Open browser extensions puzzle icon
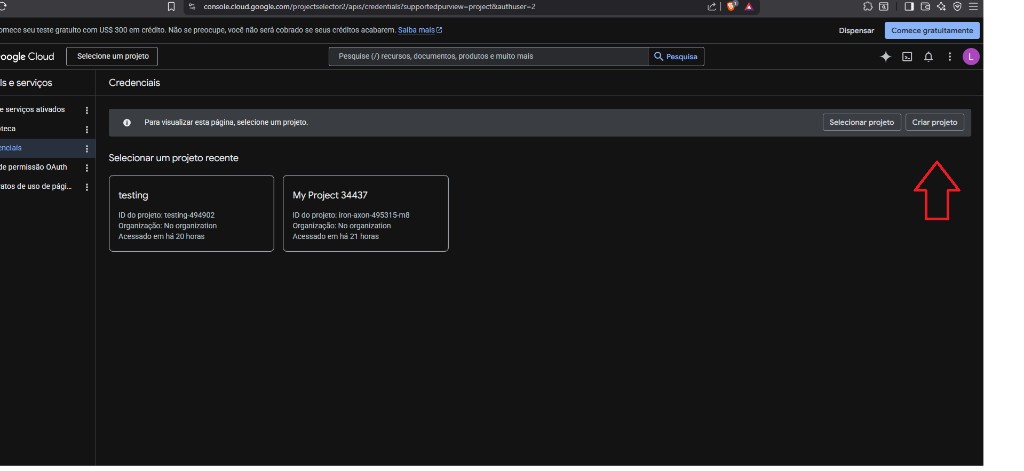This screenshot has height=471, width=1024. [x=867, y=7]
